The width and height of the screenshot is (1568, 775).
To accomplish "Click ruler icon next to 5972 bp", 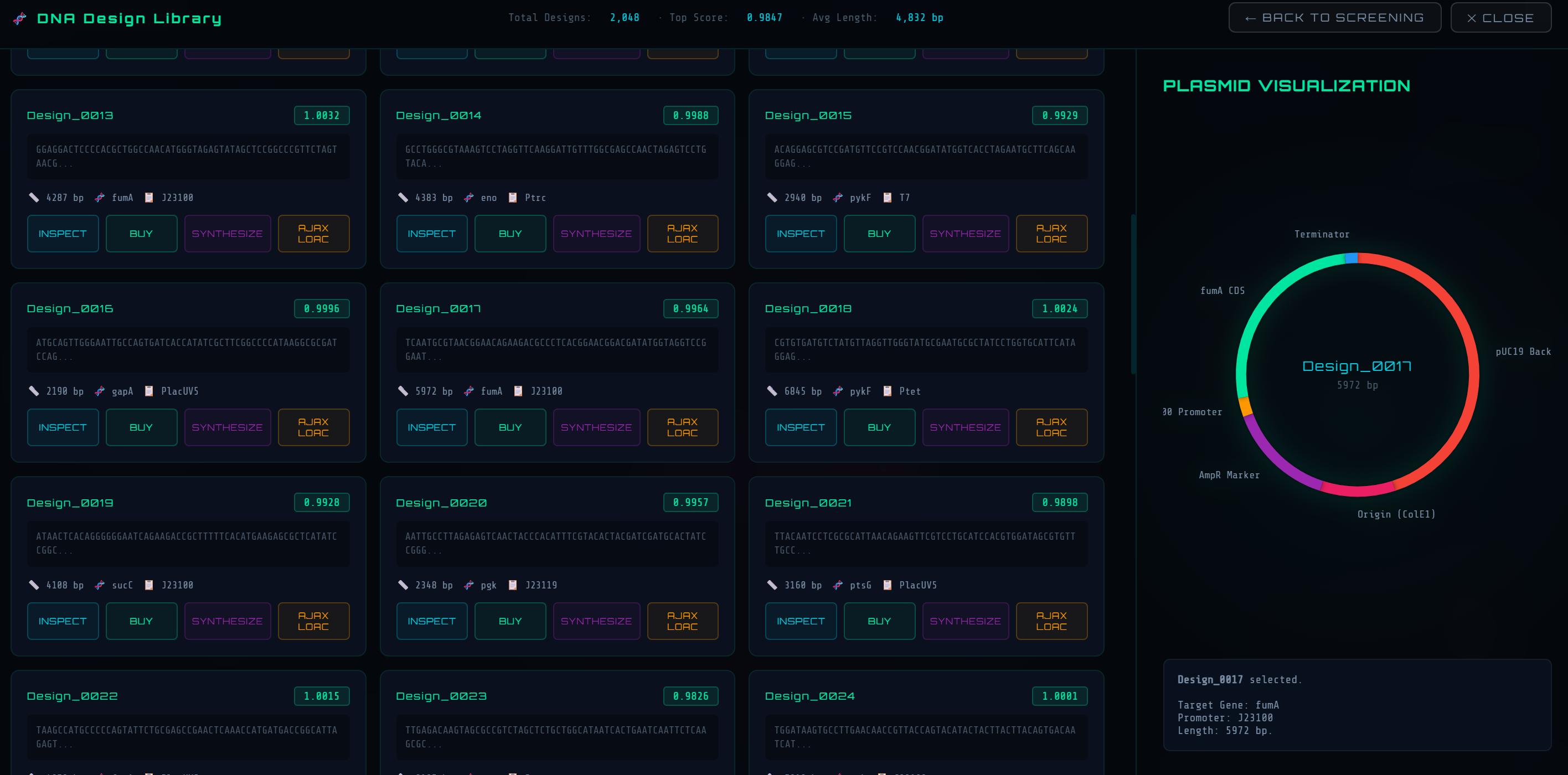I will (x=403, y=391).
